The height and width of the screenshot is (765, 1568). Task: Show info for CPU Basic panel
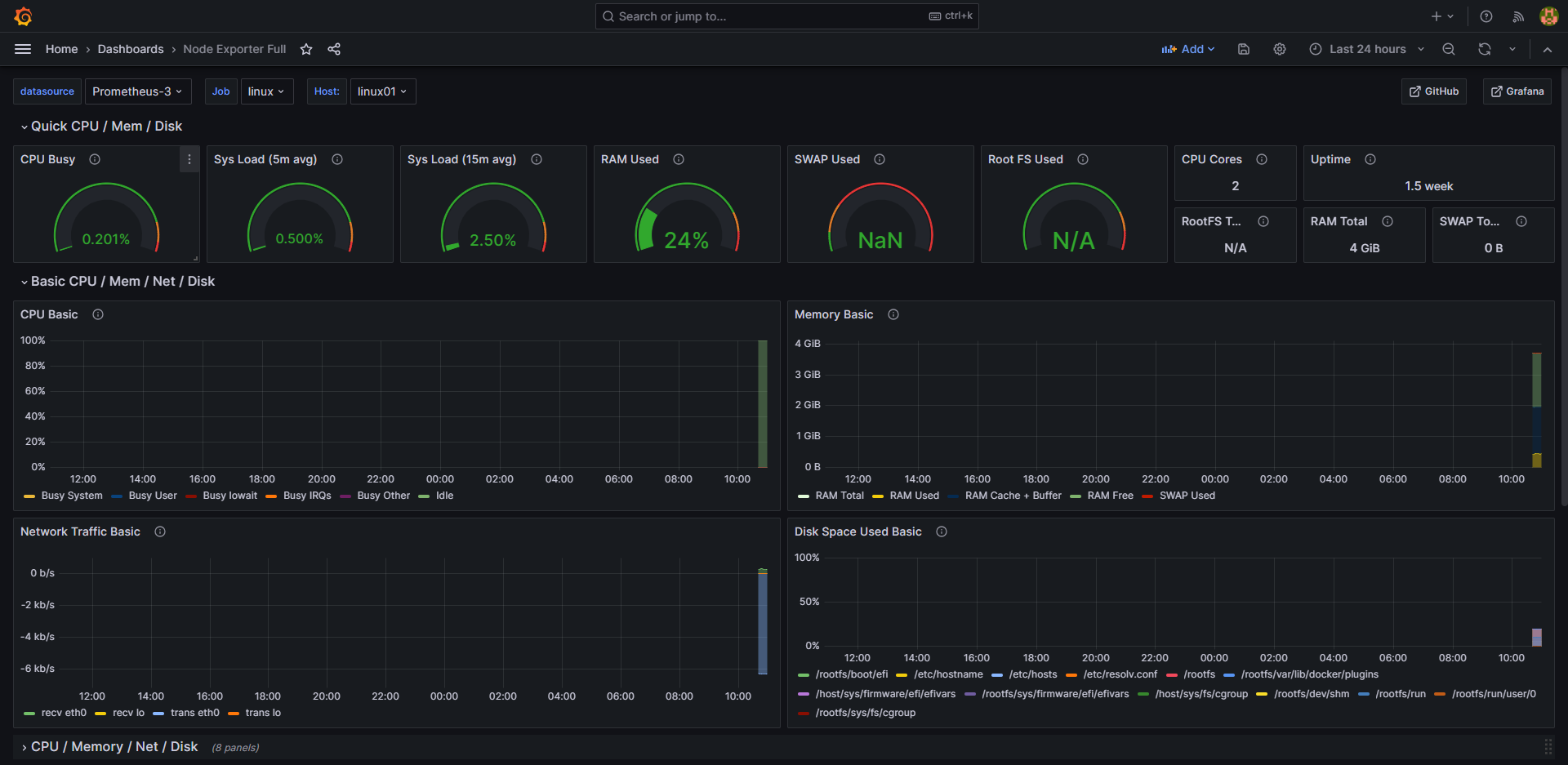pos(98,314)
